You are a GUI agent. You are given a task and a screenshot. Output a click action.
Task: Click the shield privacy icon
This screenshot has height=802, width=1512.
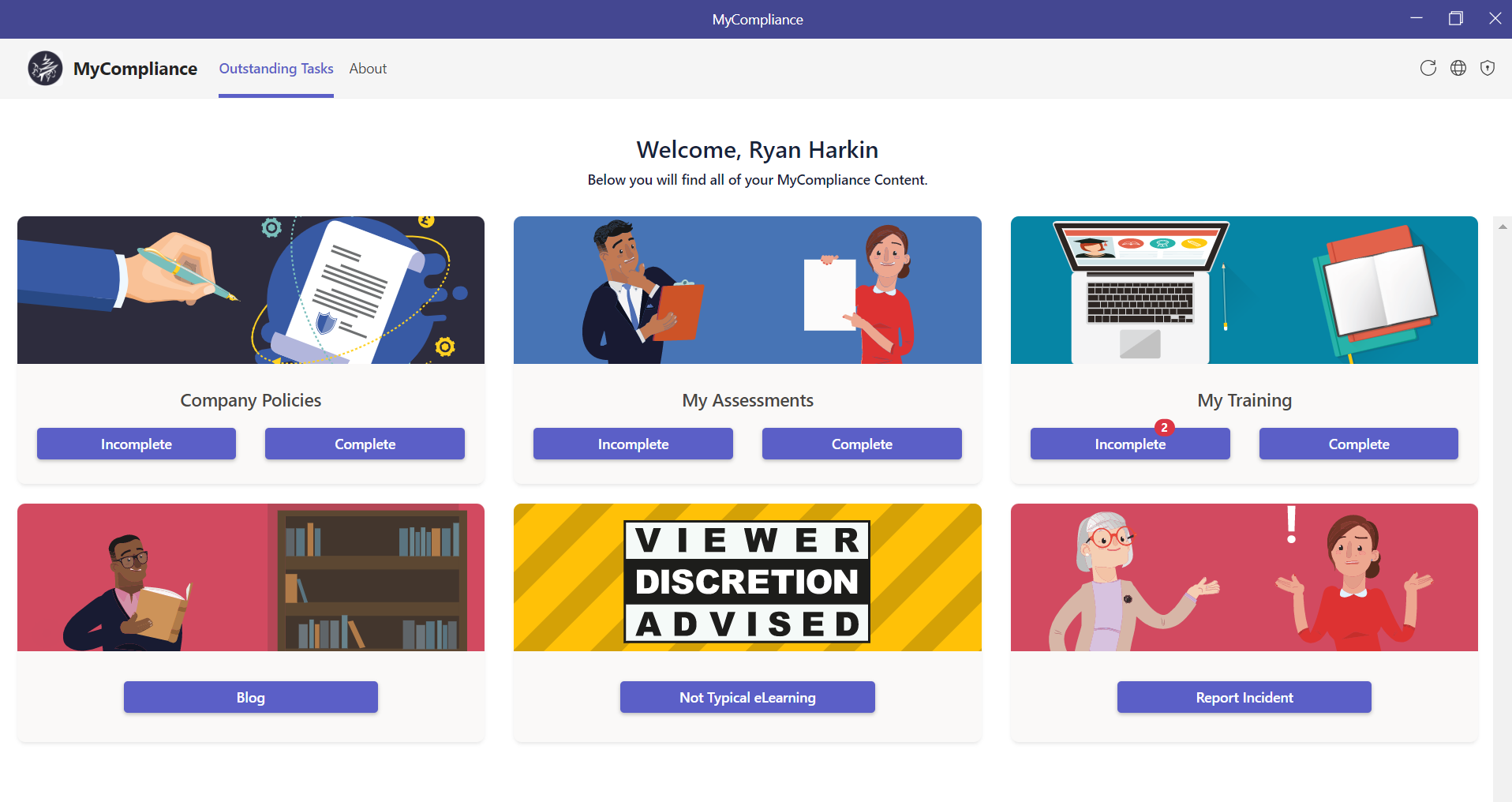click(x=1487, y=68)
